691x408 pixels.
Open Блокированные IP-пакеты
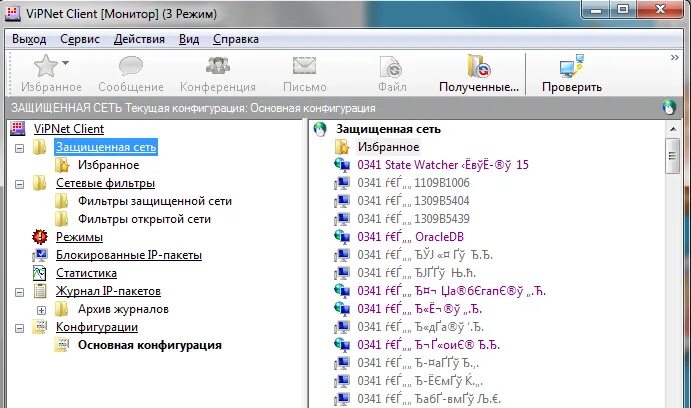(129, 255)
